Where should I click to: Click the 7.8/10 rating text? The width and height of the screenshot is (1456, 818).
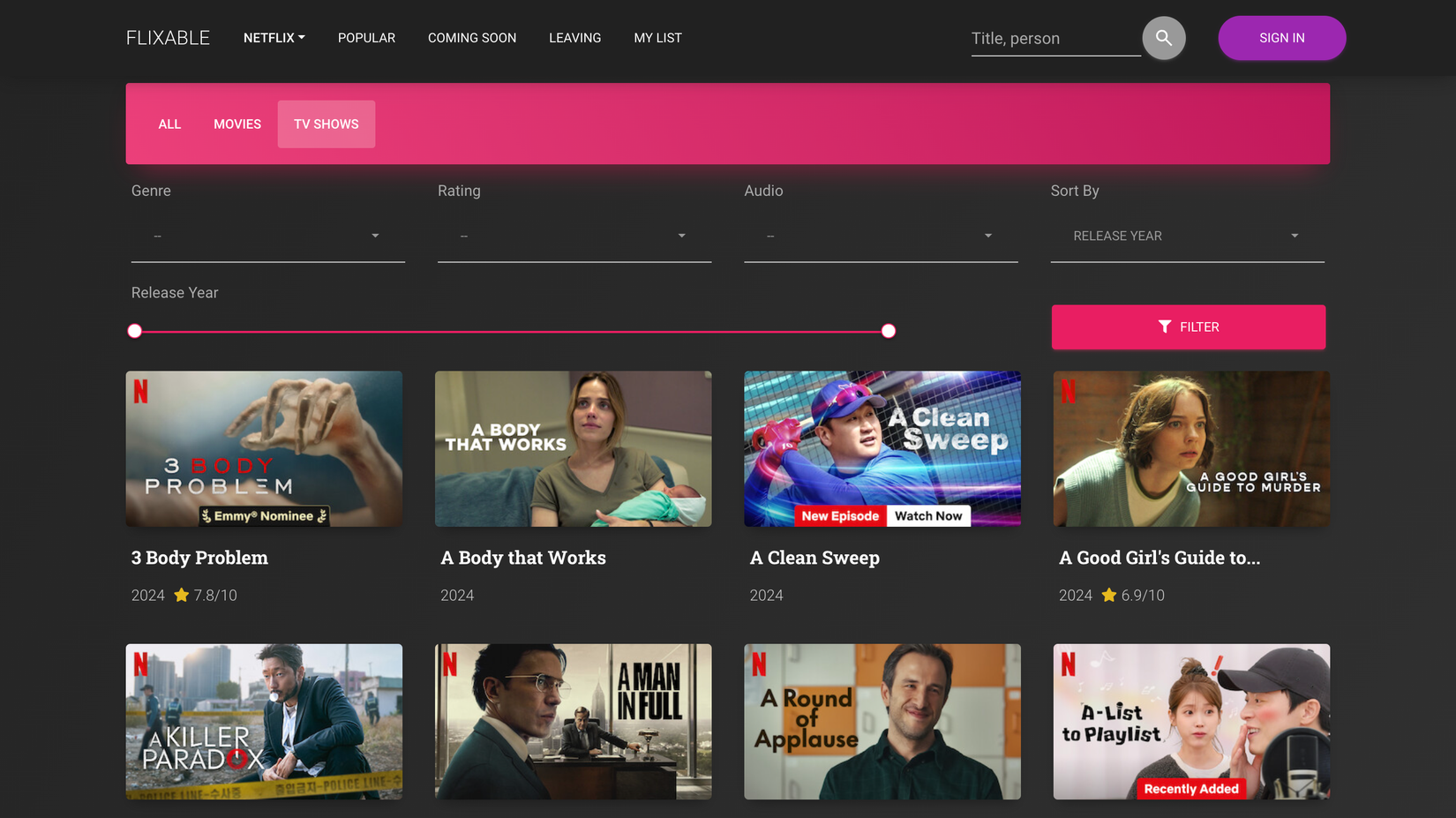(x=215, y=596)
